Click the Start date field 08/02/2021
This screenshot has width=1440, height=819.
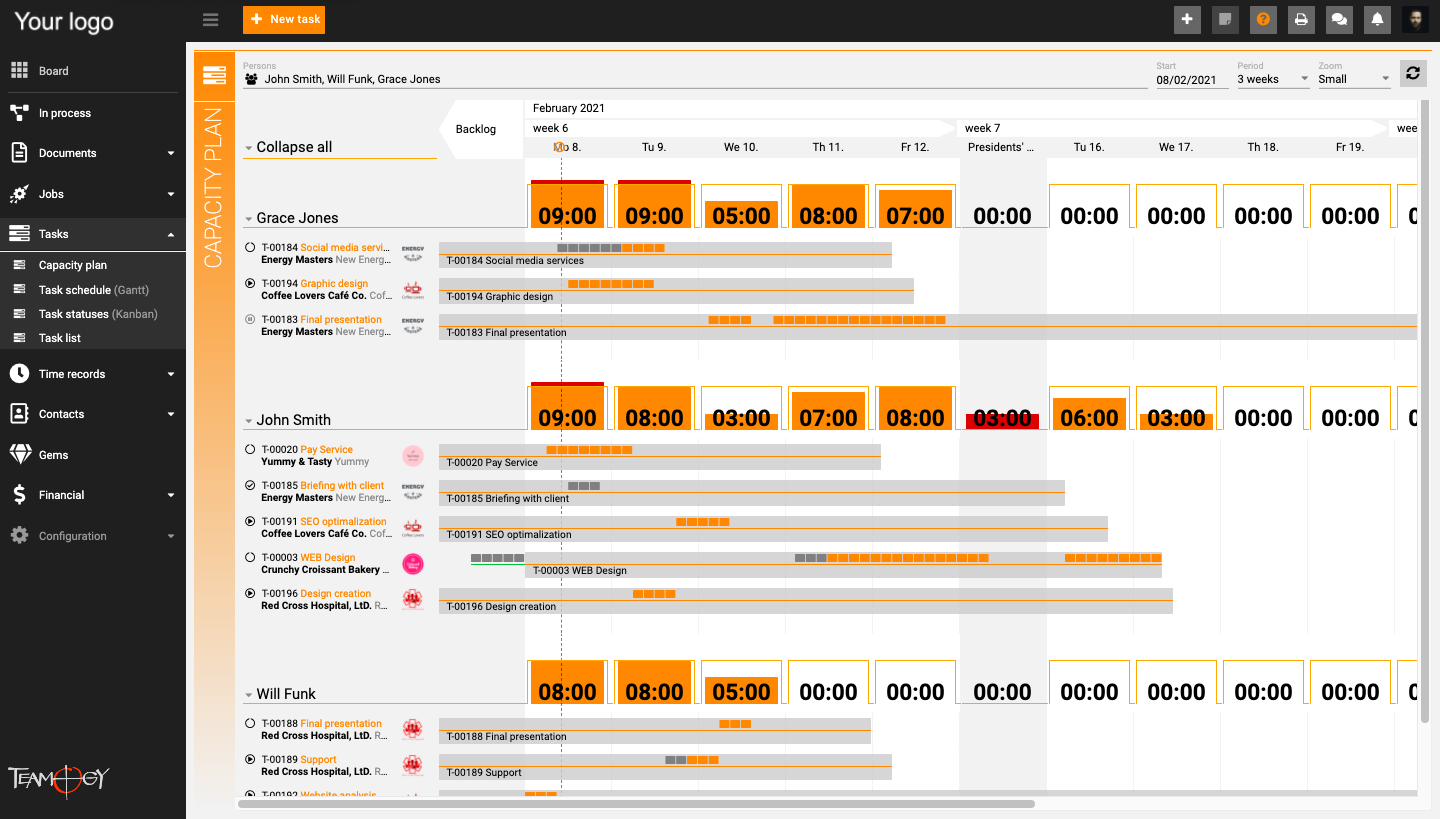click(1192, 79)
